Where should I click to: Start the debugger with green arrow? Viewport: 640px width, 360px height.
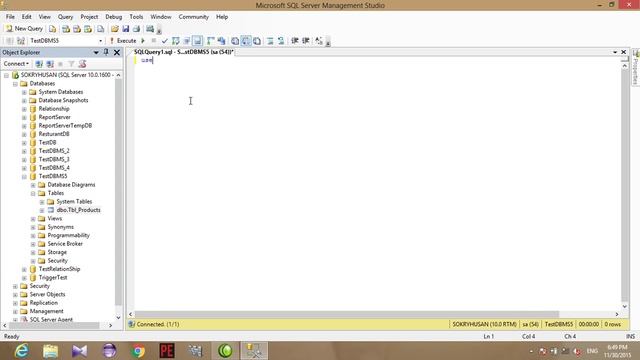[143, 41]
